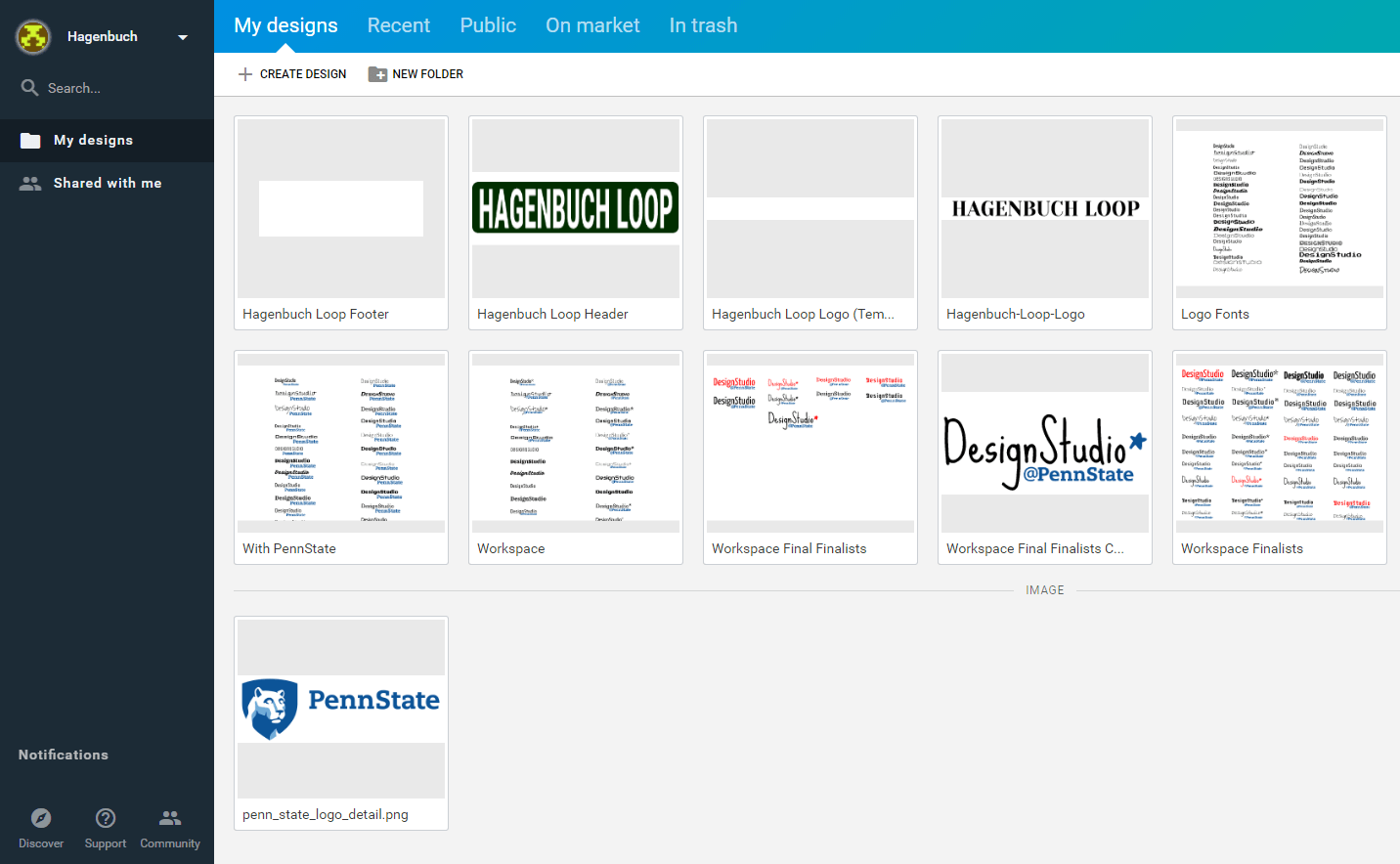Click the Shared with me people icon
This screenshot has width=1400, height=864.
pyautogui.click(x=30, y=183)
